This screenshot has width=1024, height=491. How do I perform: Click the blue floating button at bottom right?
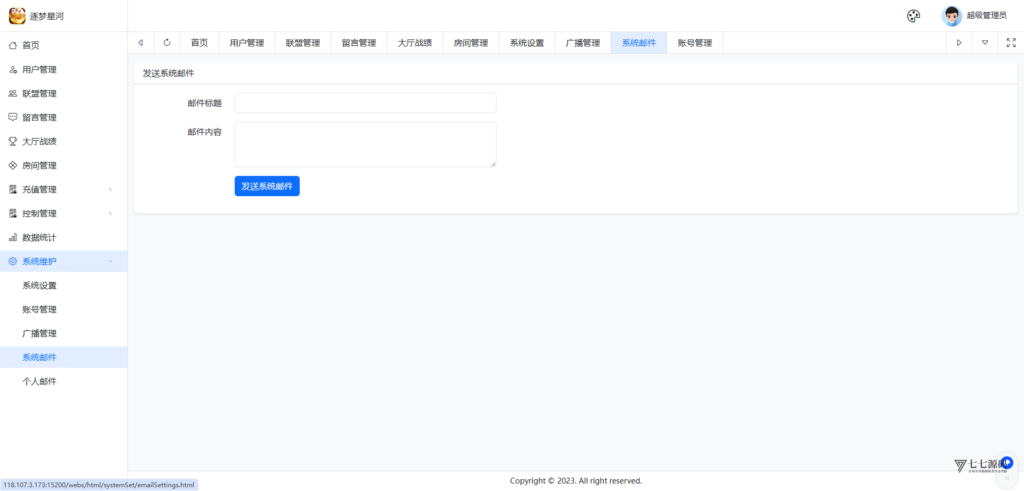[1007, 462]
